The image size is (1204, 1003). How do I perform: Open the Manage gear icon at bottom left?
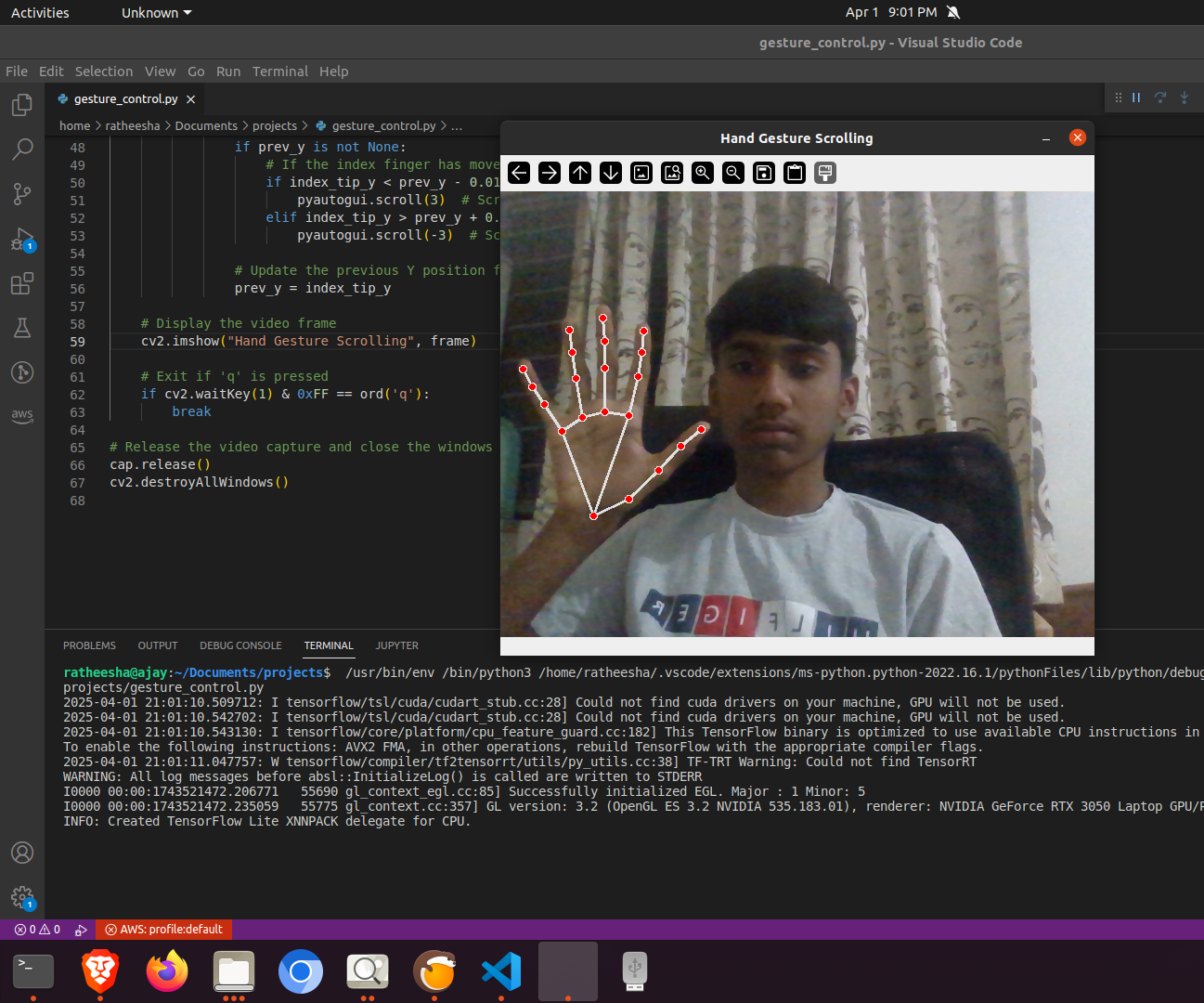[21, 898]
